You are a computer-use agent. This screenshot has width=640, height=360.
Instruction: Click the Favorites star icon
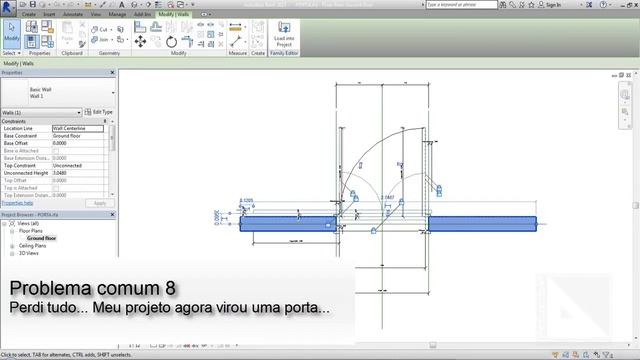(531, 5)
